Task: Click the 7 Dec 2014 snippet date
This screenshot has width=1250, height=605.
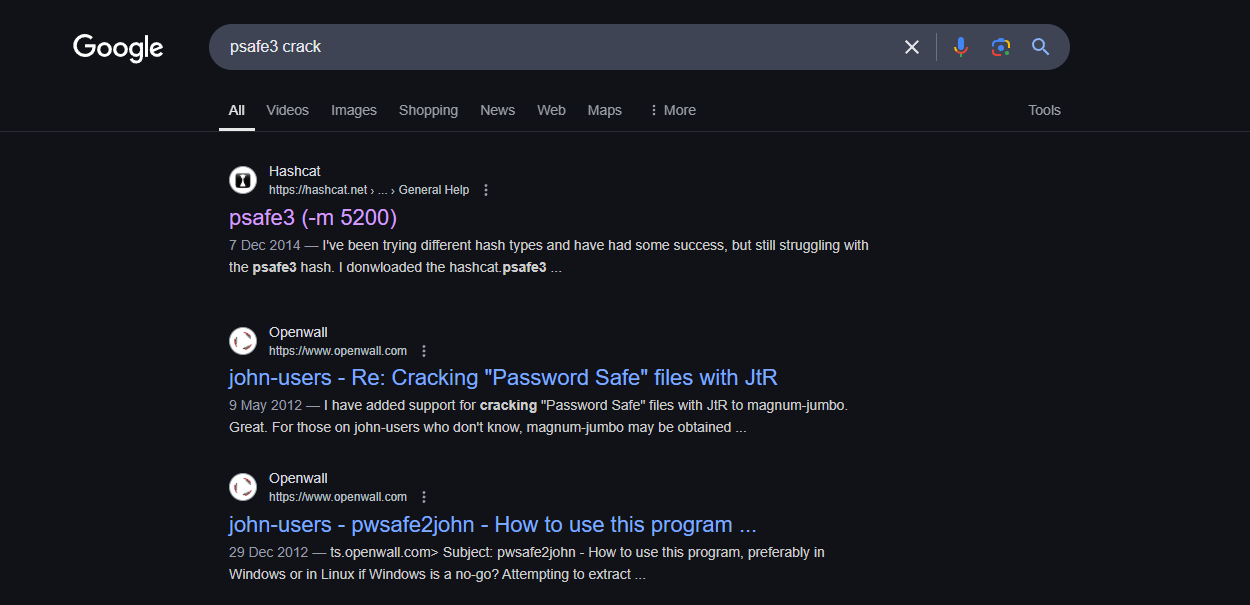Action: coord(267,245)
